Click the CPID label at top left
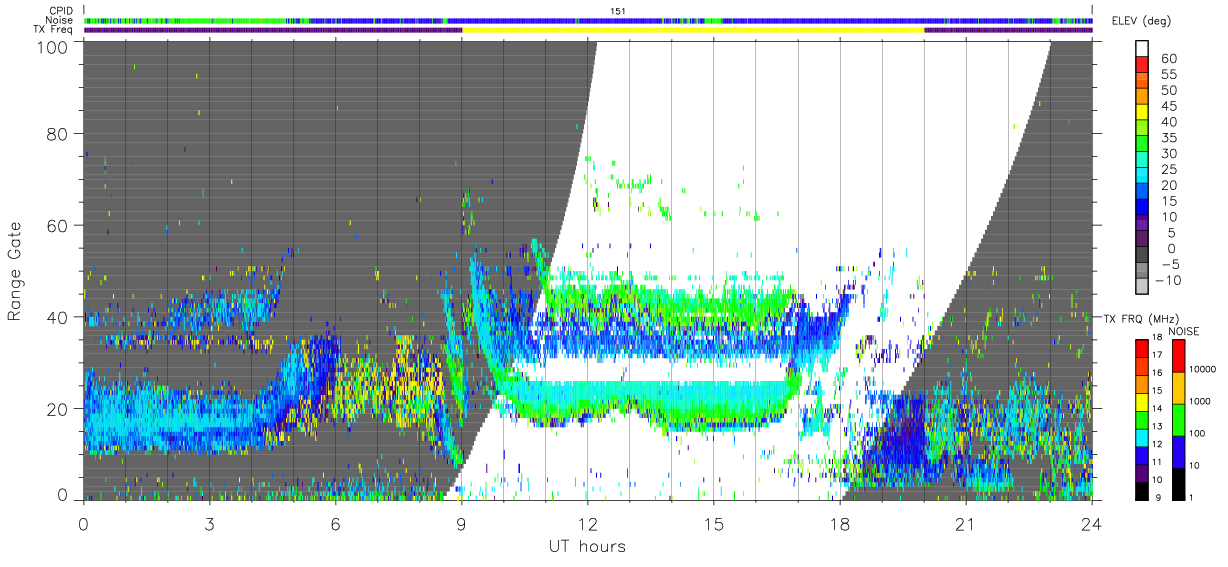The height and width of the screenshot is (567, 1228). (x=61, y=10)
